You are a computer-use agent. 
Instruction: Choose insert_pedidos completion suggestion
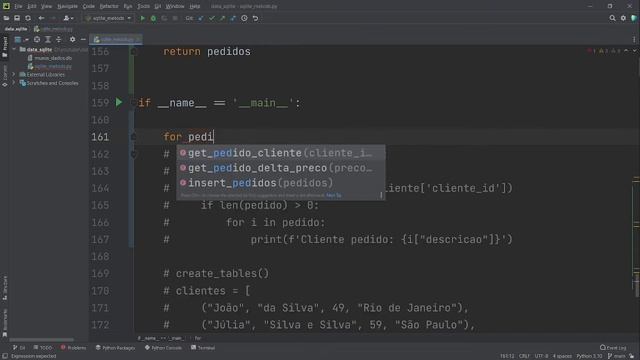click(x=280, y=183)
